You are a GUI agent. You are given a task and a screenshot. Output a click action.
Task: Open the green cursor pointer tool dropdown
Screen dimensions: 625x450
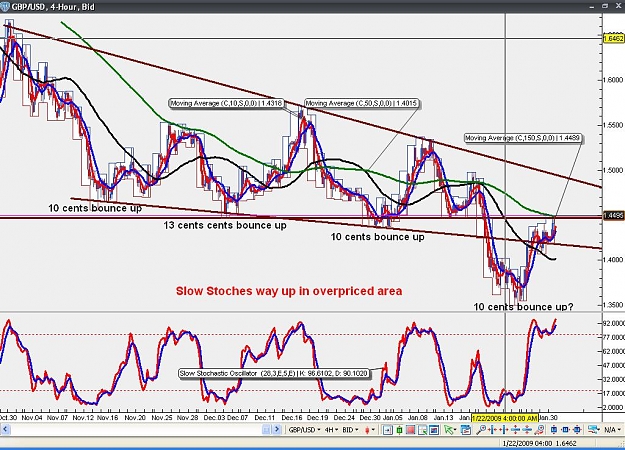click(450, 430)
